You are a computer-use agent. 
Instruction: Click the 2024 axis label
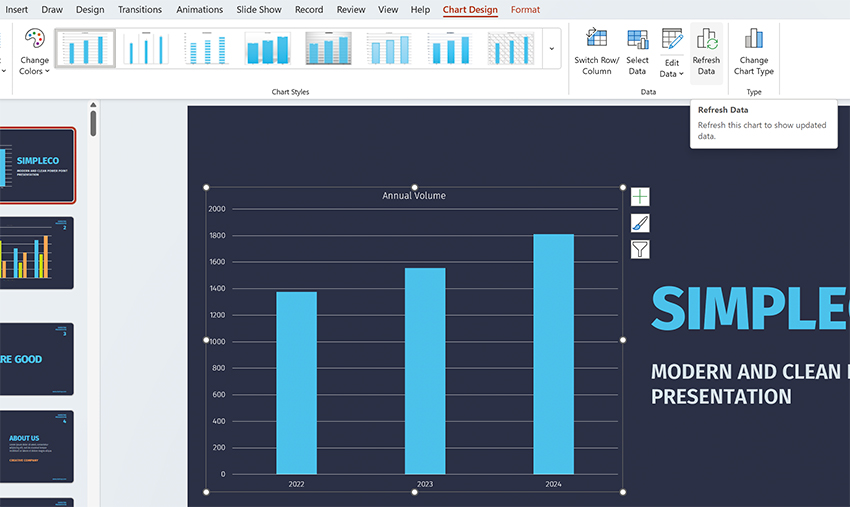click(553, 484)
